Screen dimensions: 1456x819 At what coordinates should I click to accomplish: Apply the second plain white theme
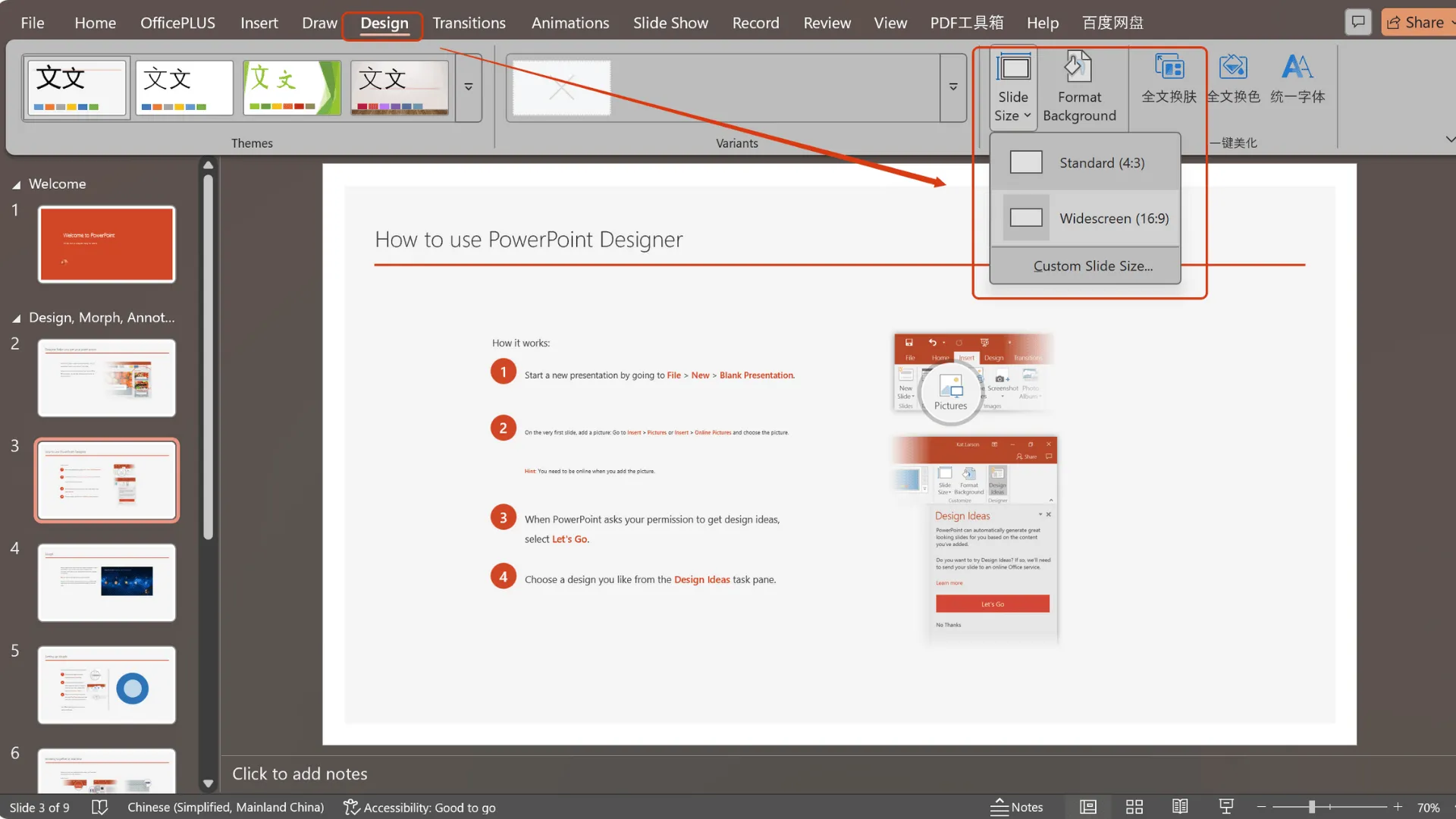(x=184, y=87)
